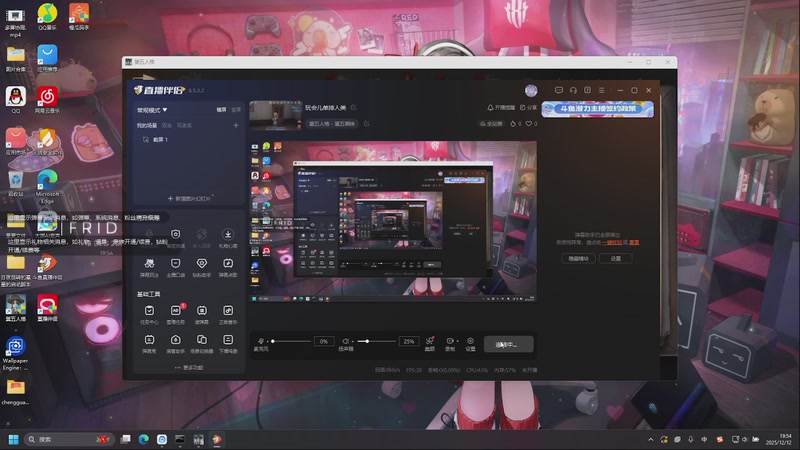This screenshot has width=800, height=450.
Task: Open the AD tool with red badge
Action: pos(176,314)
